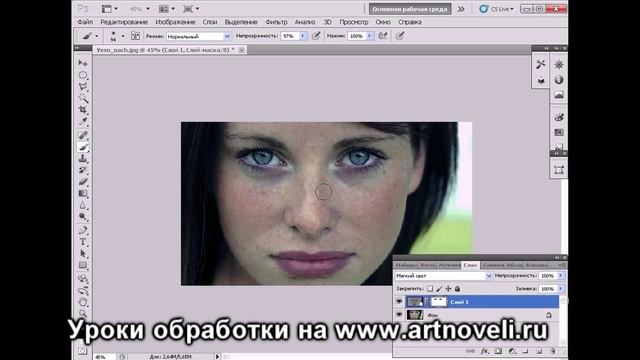
Task: Open the Изображение menu
Action: tap(176, 22)
